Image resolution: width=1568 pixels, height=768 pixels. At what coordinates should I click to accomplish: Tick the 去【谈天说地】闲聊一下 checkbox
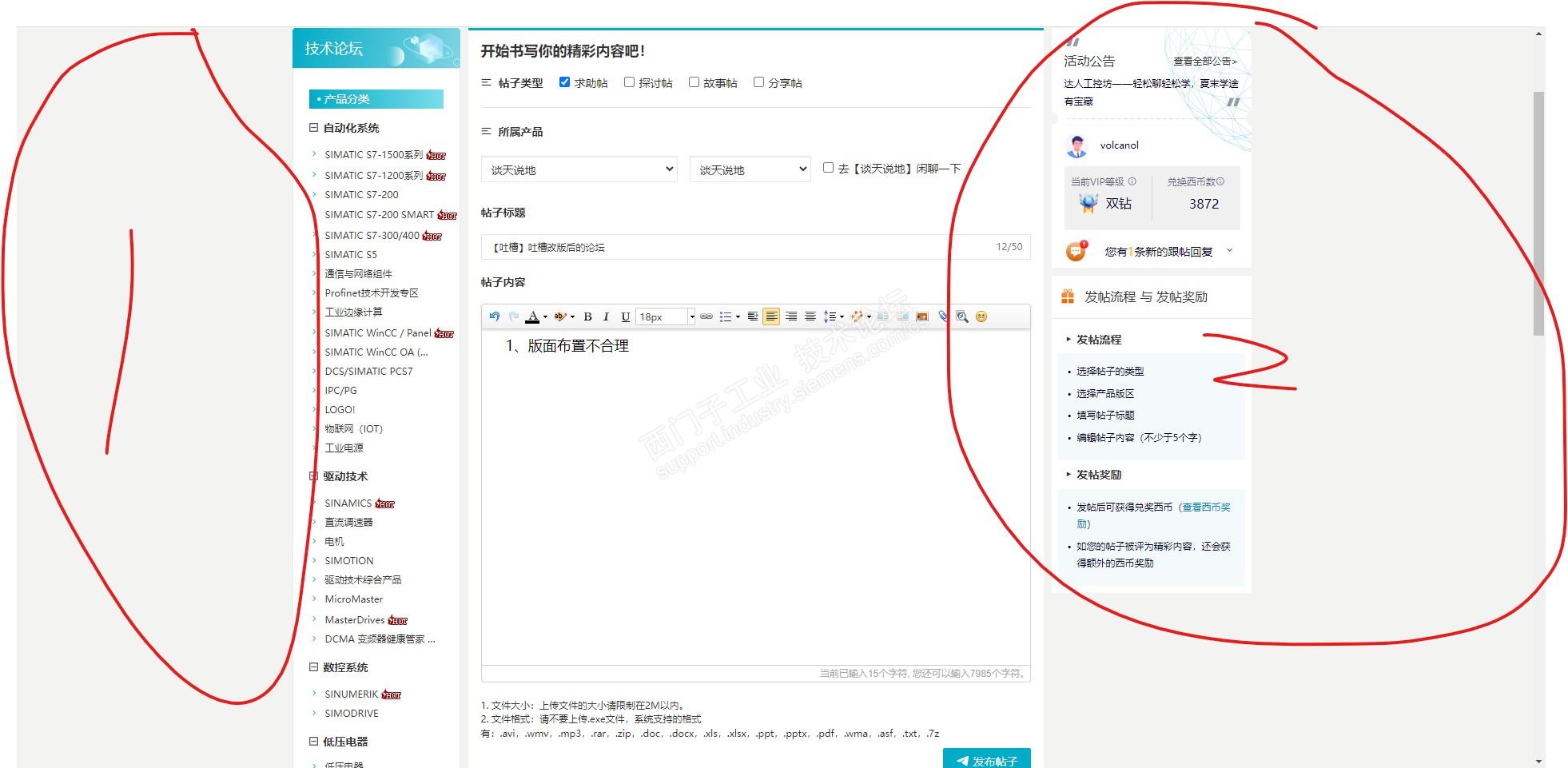pos(828,168)
